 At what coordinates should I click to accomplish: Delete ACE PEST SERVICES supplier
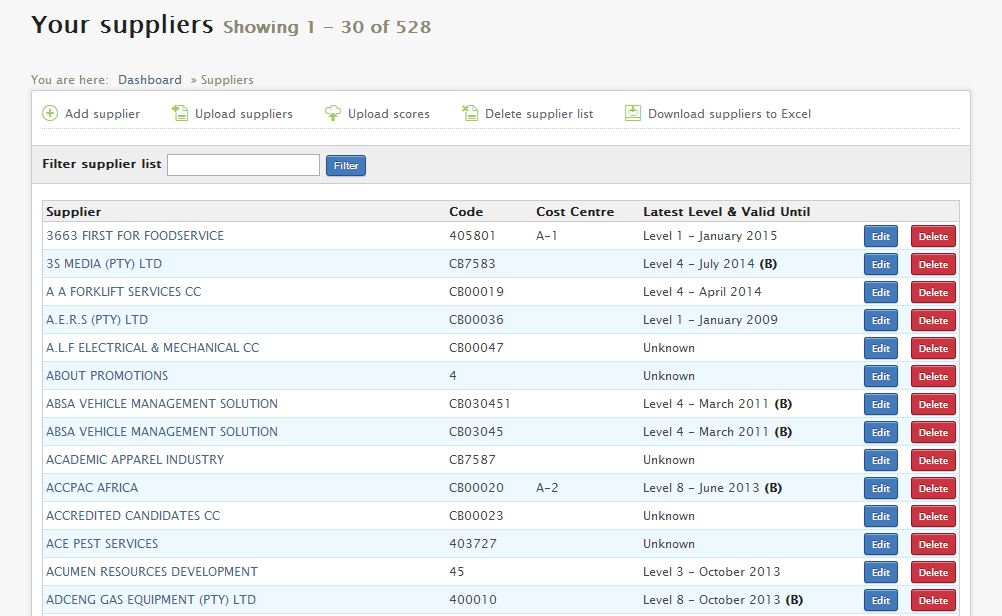pos(933,545)
